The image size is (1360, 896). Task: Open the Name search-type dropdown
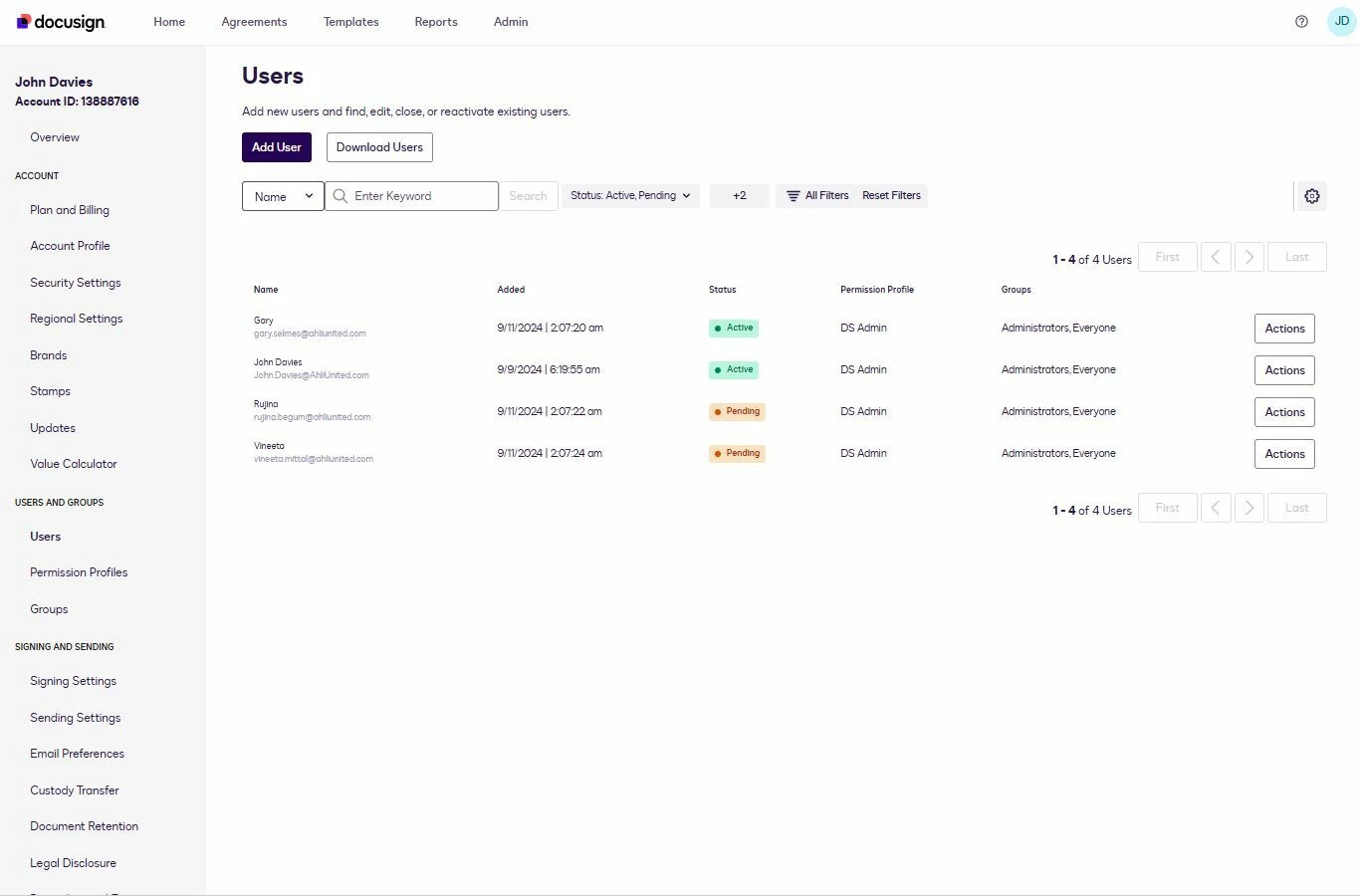coord(283,196)
